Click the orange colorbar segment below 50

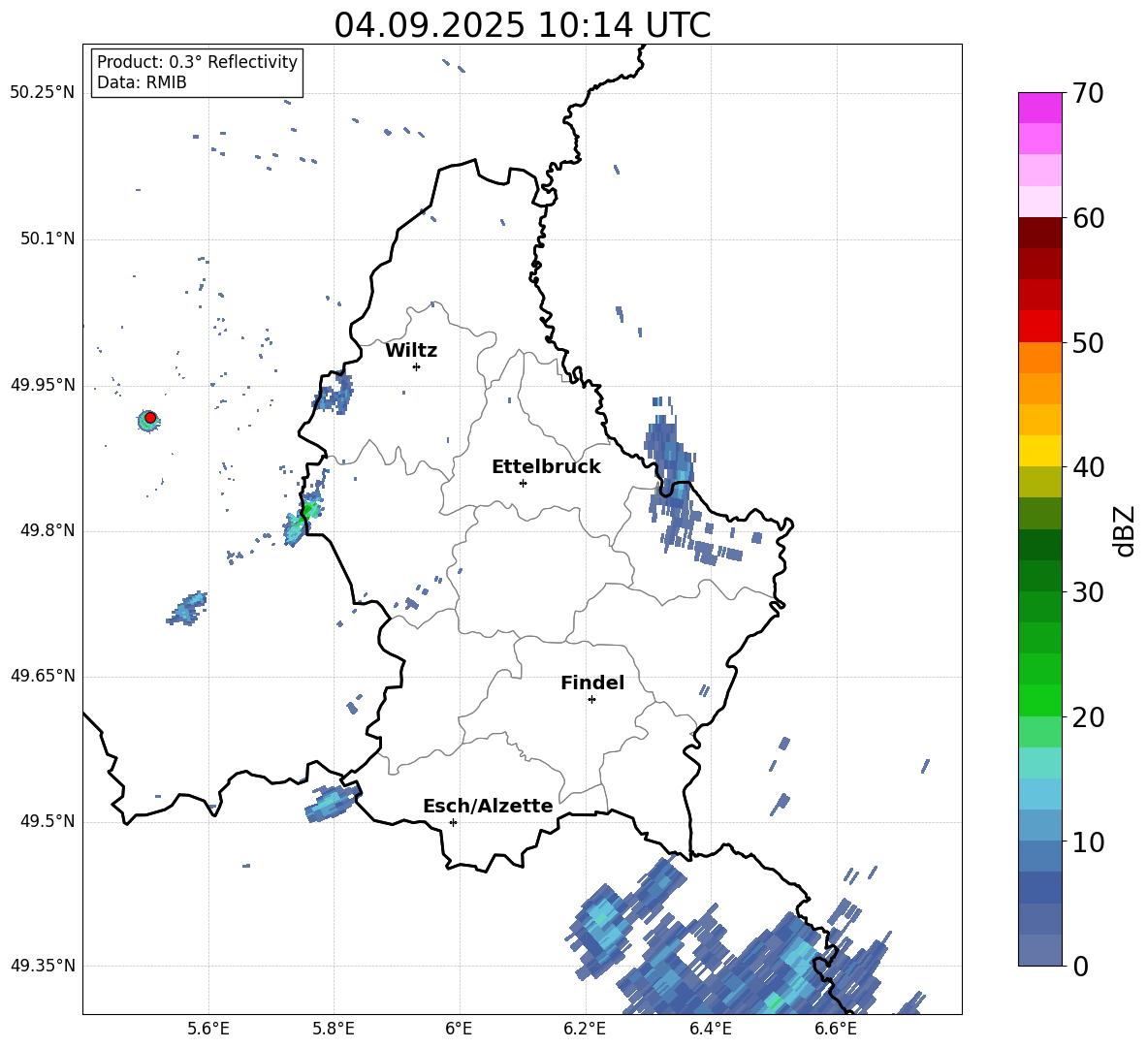pos(1040,357)
